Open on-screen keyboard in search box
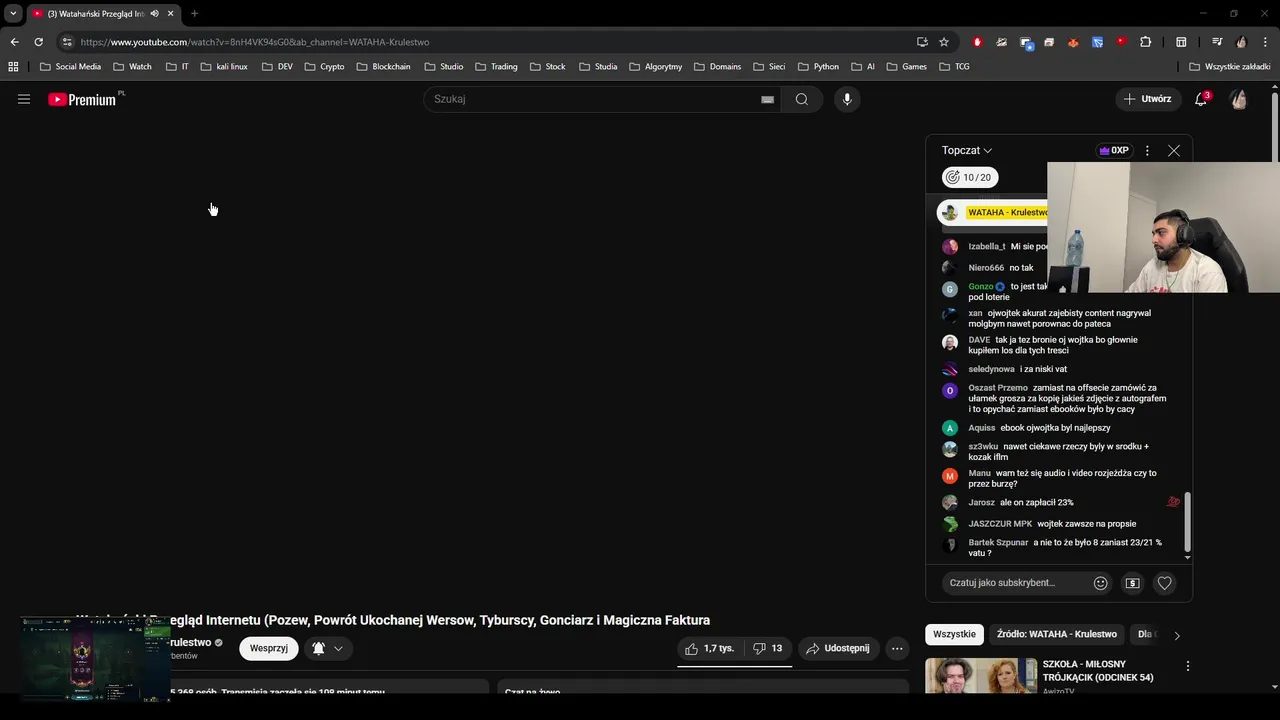This screenshot has width=1280, height=720. click(x=767, y=99)
